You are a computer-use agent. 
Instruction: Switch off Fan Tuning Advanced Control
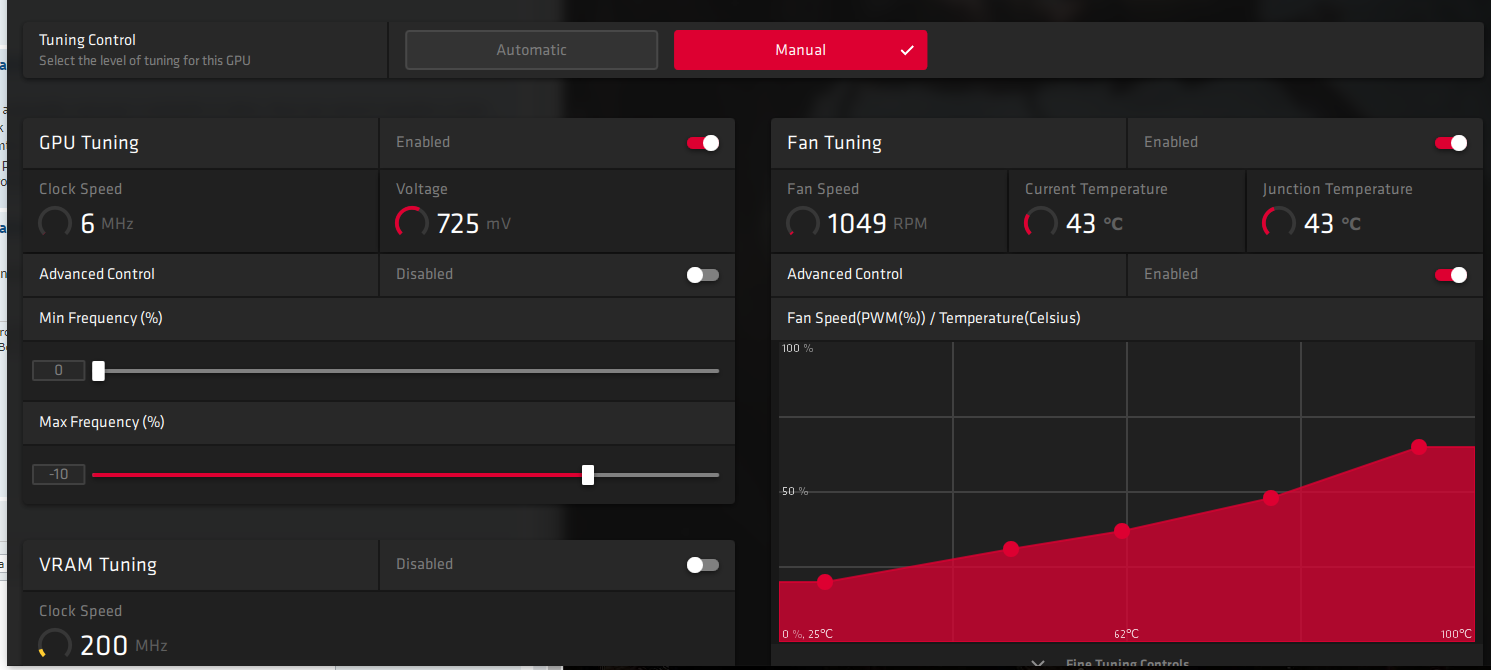[x=1451, y=275]
